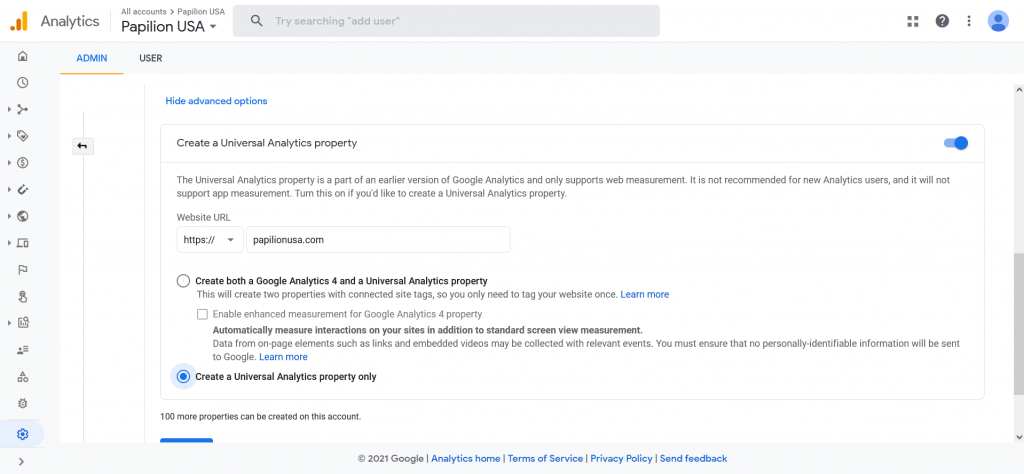Screen dimensions: 1024x474
Task: Click the Website URL field containing papilionusa.com
Action: (378, 240)
